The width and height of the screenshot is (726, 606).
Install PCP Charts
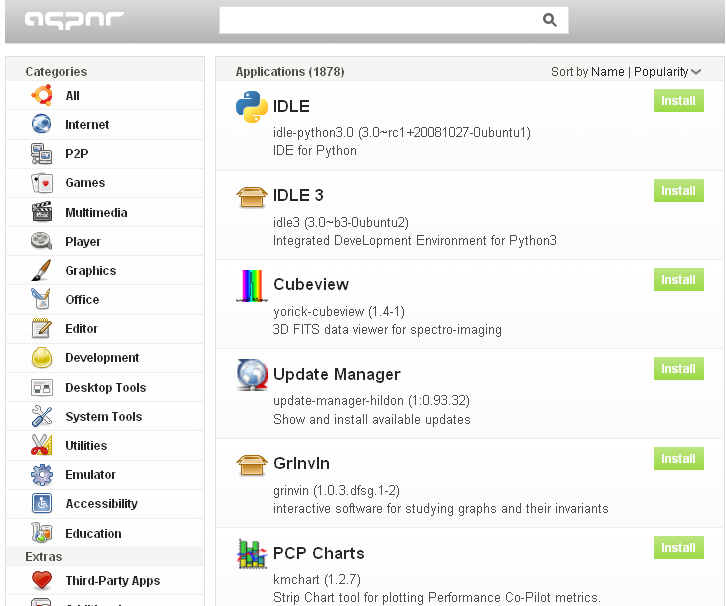(x=679, y=548)
